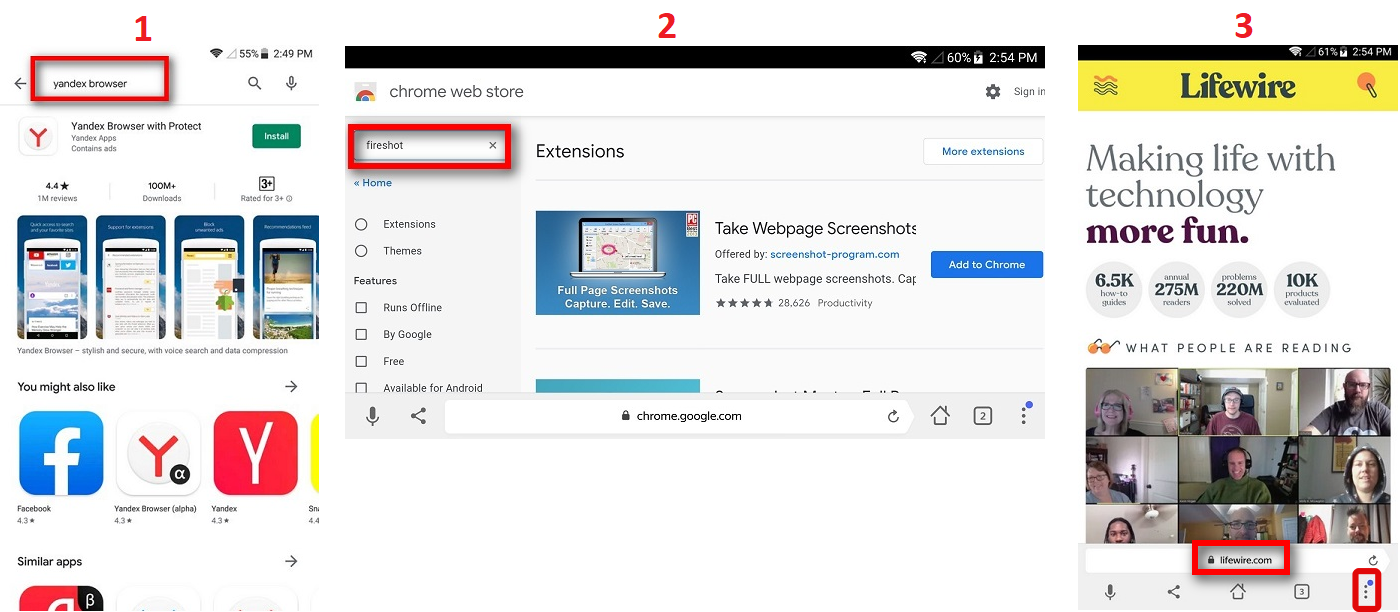Click the « Home link
The height and width of the screenshot is (612, 1400).
click(373, 183)
